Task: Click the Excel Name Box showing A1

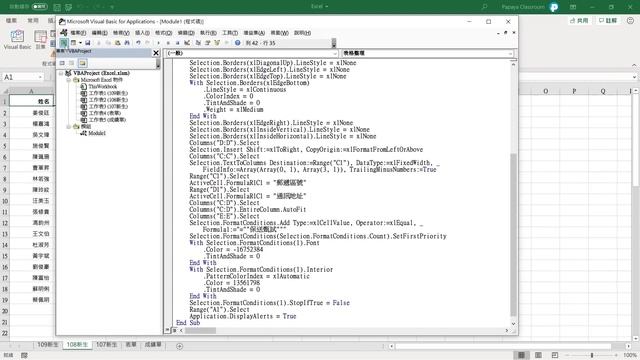Action: tap(22, 77)
